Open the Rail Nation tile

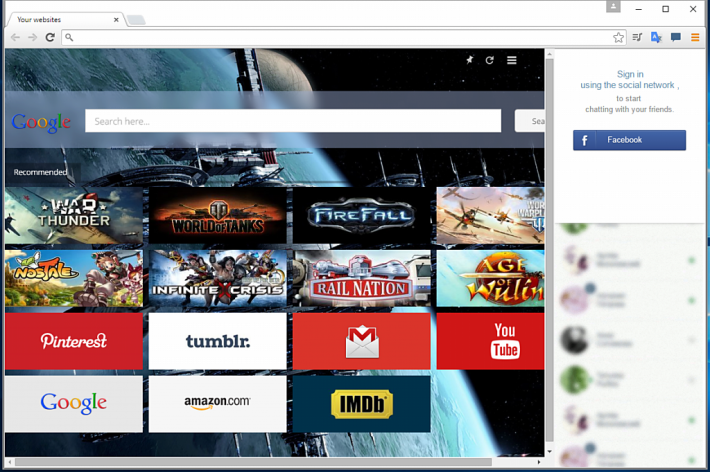(x=361, y=279)
